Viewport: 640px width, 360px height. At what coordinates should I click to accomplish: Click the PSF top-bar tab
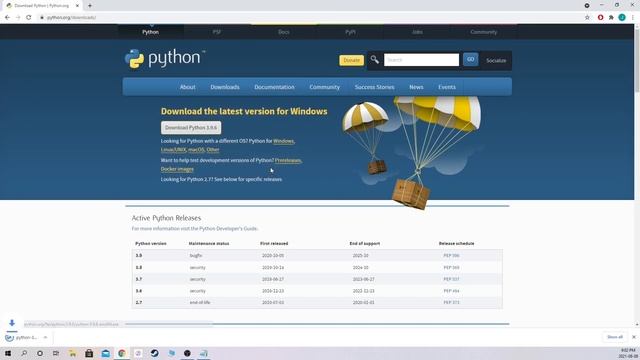pos(217,32)
